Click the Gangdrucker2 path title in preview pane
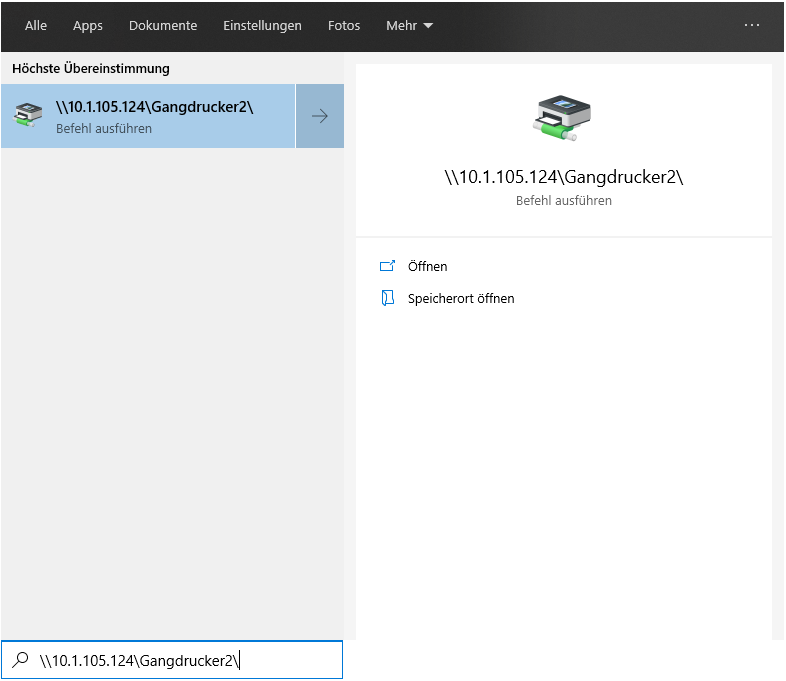 click(x=564, y=177)
